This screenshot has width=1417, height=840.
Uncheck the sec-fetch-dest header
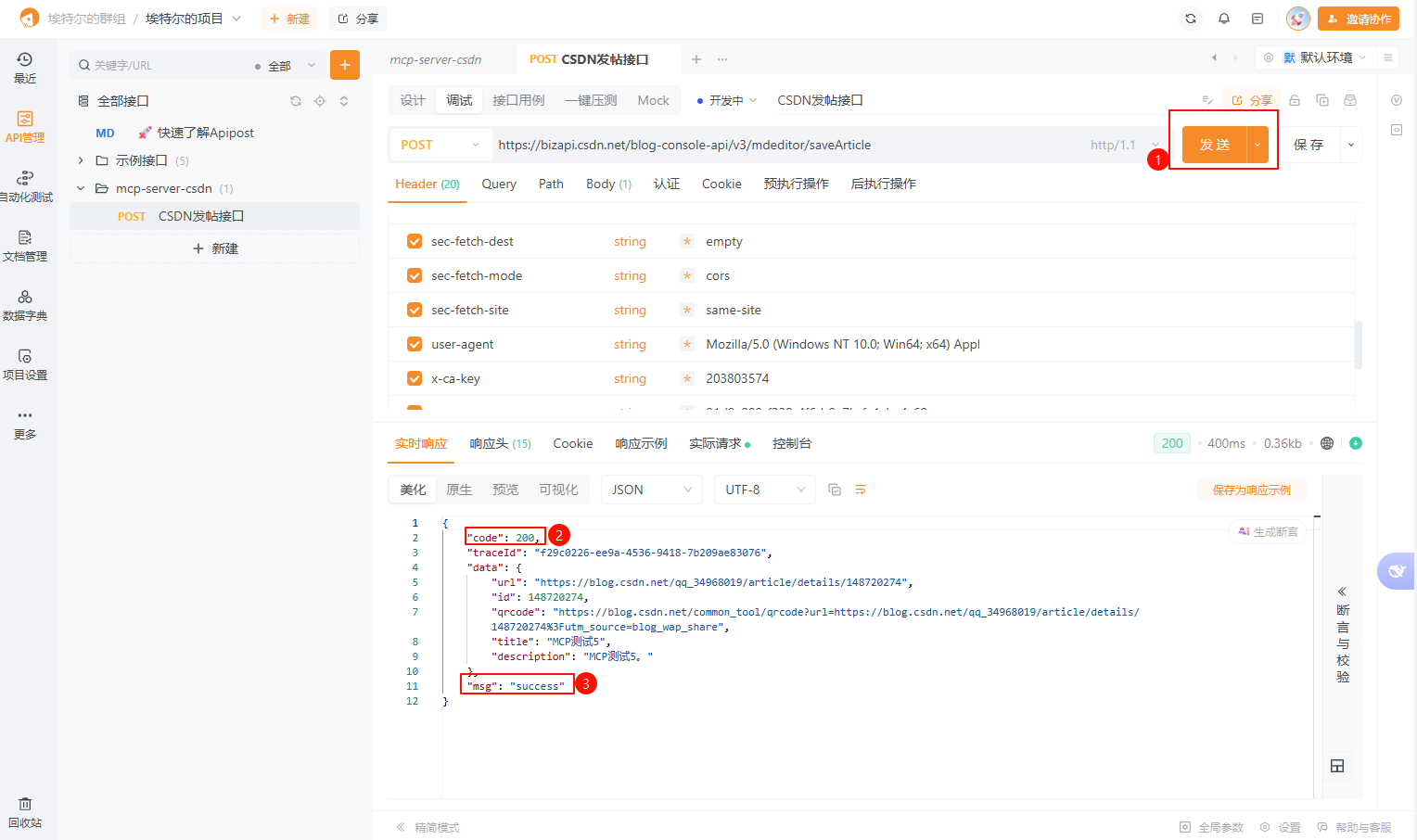415,241
